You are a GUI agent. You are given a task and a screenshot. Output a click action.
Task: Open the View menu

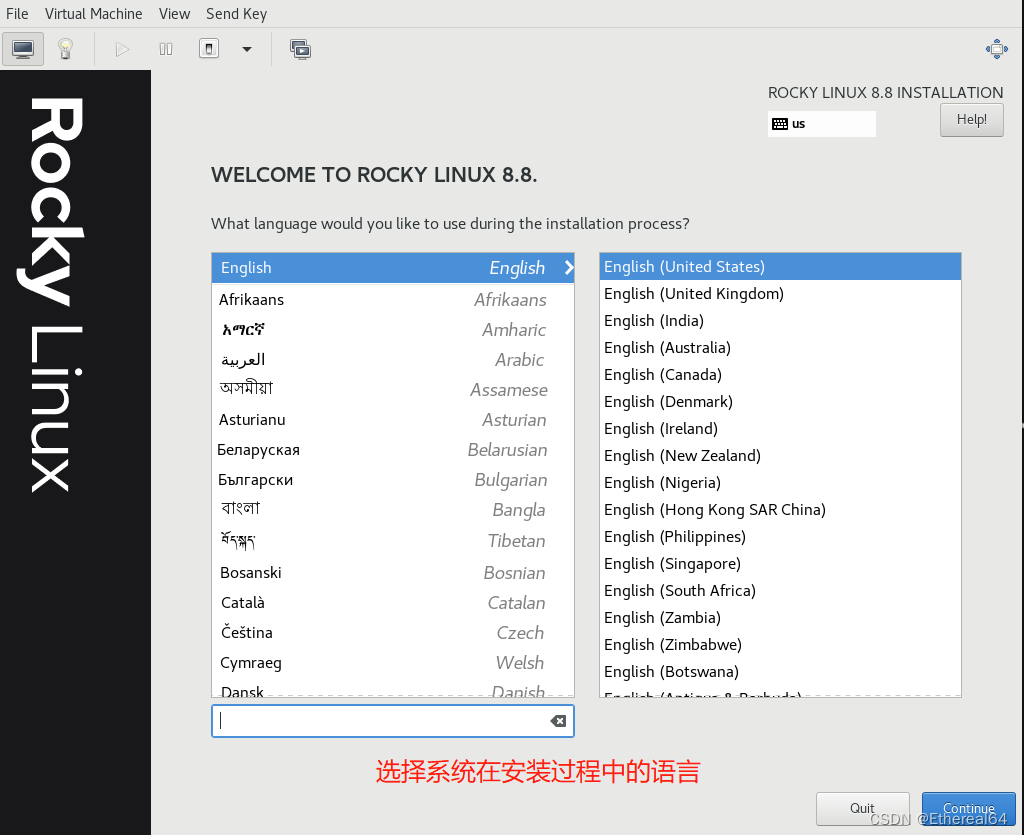click(174, 14)
